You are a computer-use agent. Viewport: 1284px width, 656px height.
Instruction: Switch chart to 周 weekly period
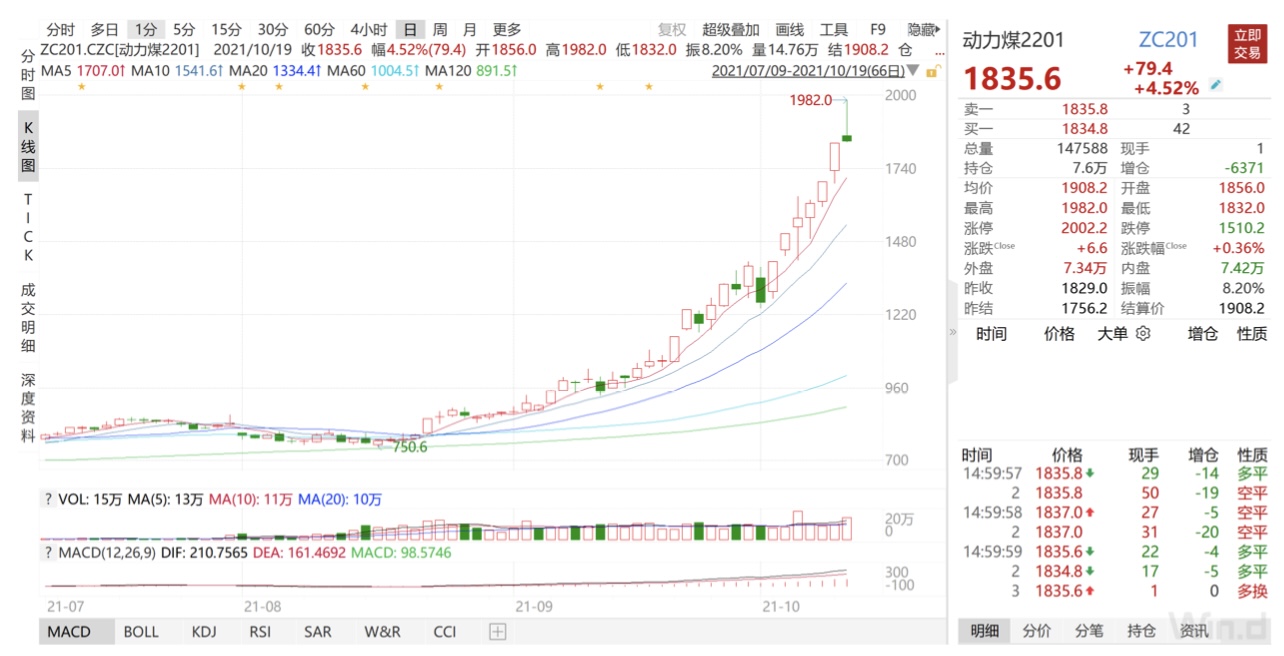[439, 29]
